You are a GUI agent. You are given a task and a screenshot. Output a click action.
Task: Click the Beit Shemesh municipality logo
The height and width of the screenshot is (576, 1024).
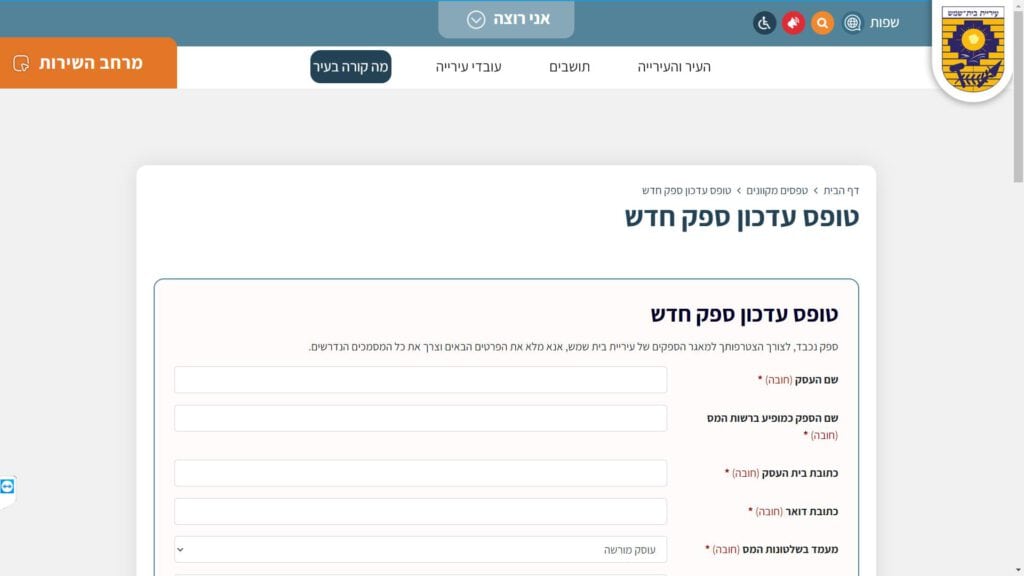[x=972, y=50]
